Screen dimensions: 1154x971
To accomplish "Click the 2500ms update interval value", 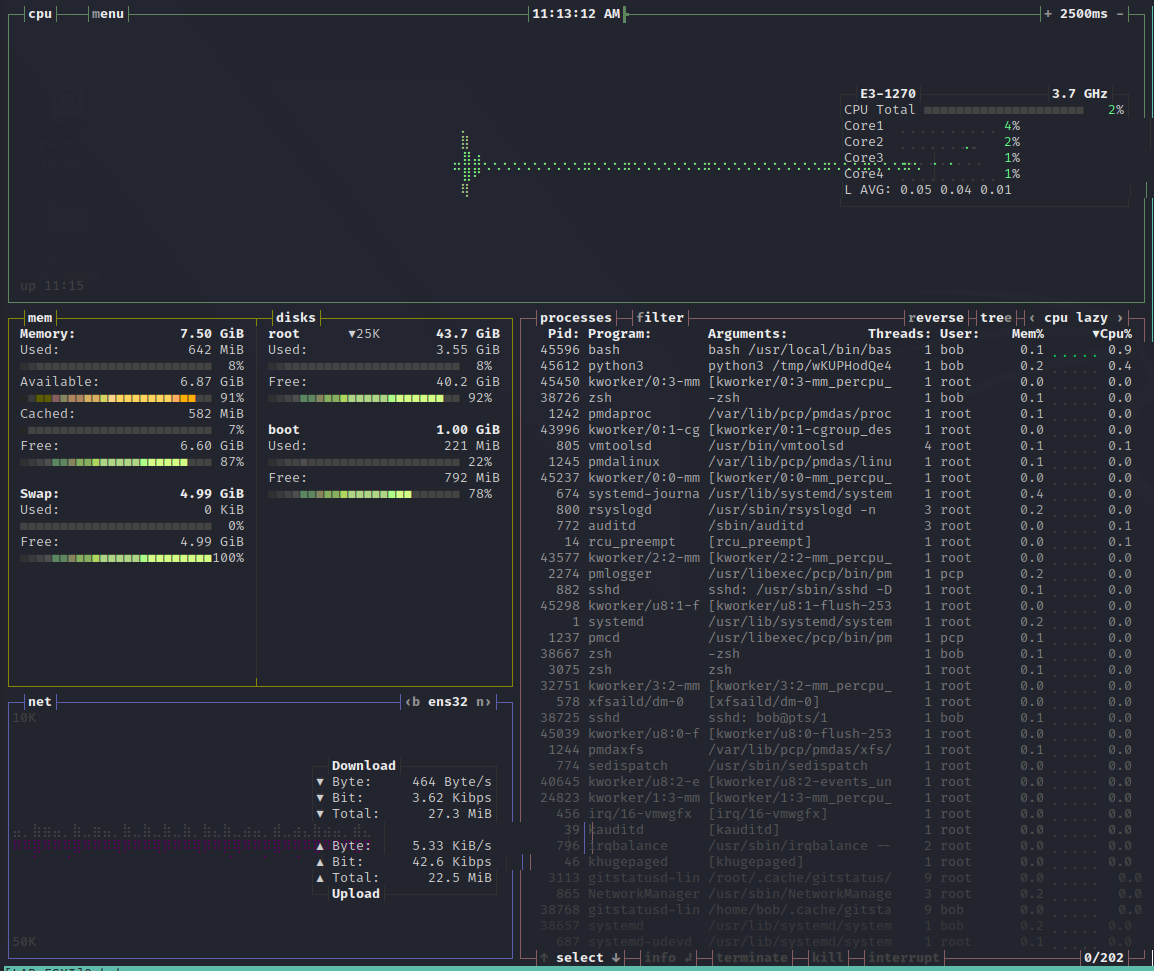I will click(x=1083, y=13).
